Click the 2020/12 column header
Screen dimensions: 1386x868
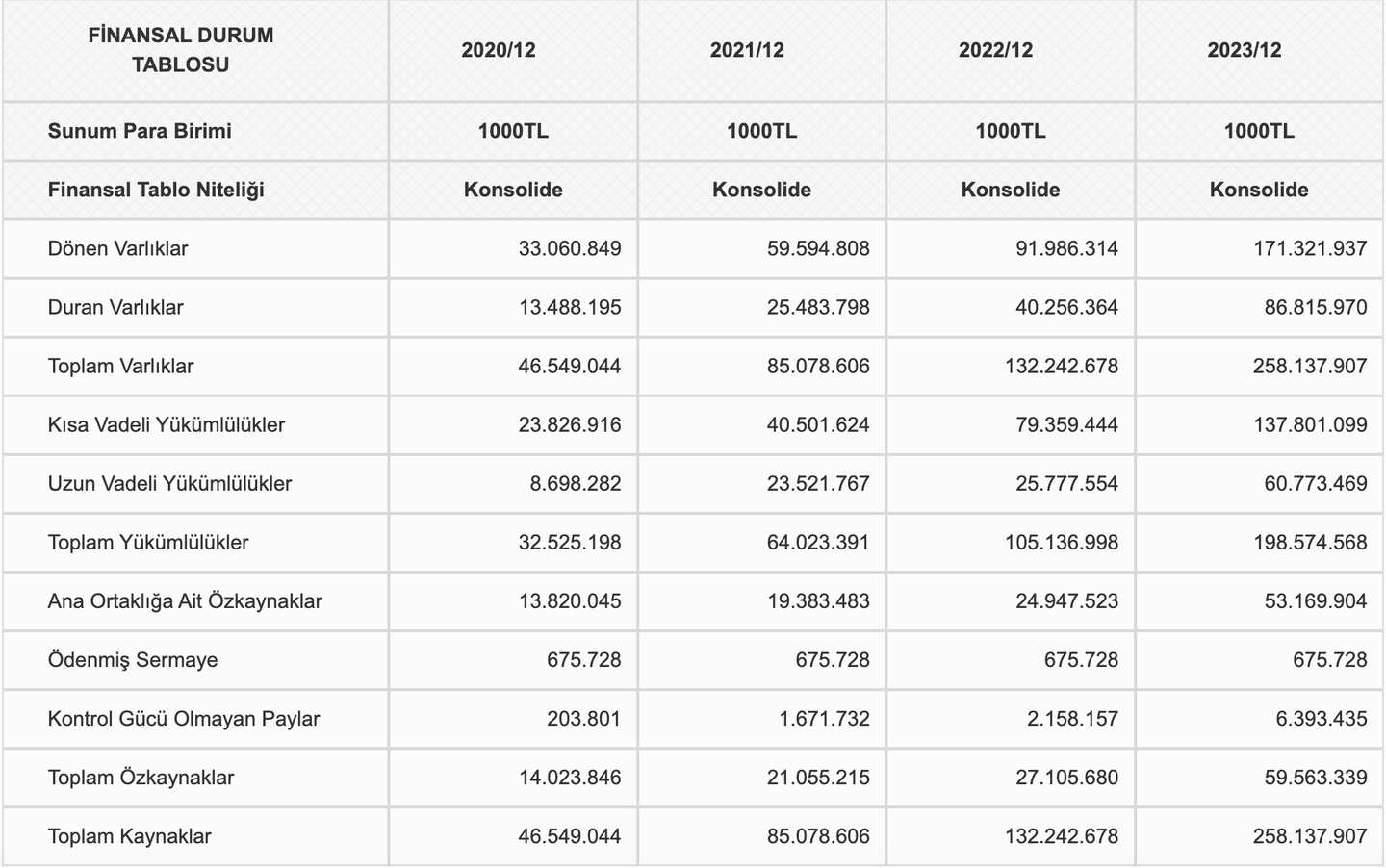pyautogui.click(x=498, y=50)
